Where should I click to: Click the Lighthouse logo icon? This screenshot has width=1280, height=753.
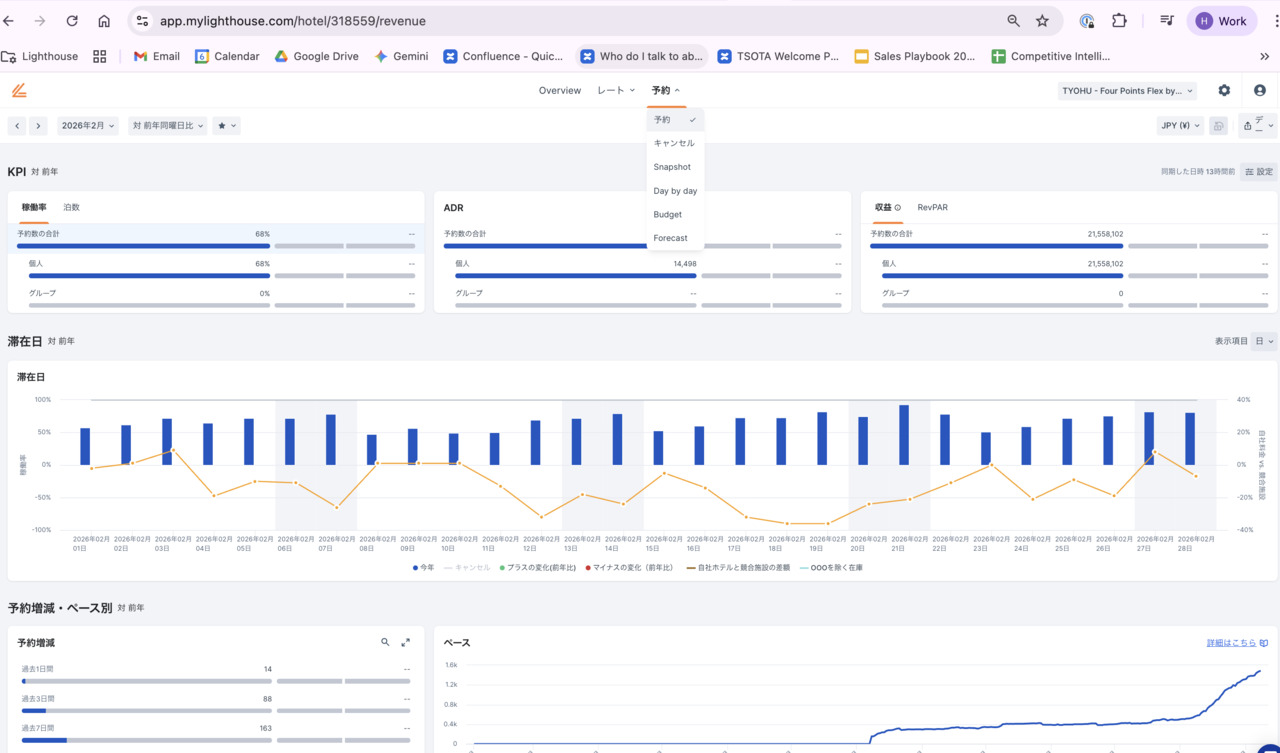[x=19, y=91]
